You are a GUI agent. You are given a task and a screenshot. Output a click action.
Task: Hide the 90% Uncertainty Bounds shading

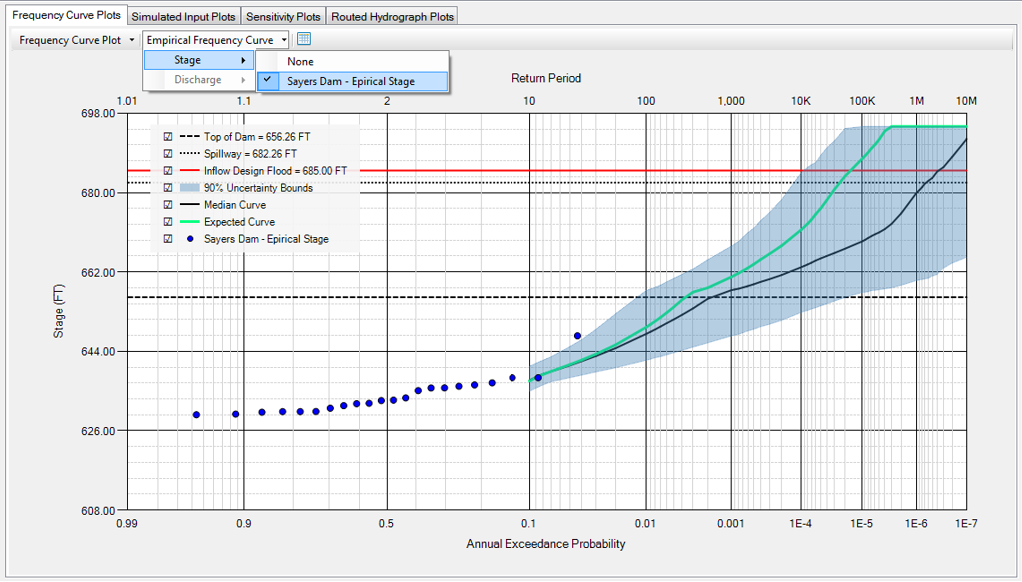(x=167, y=188)
